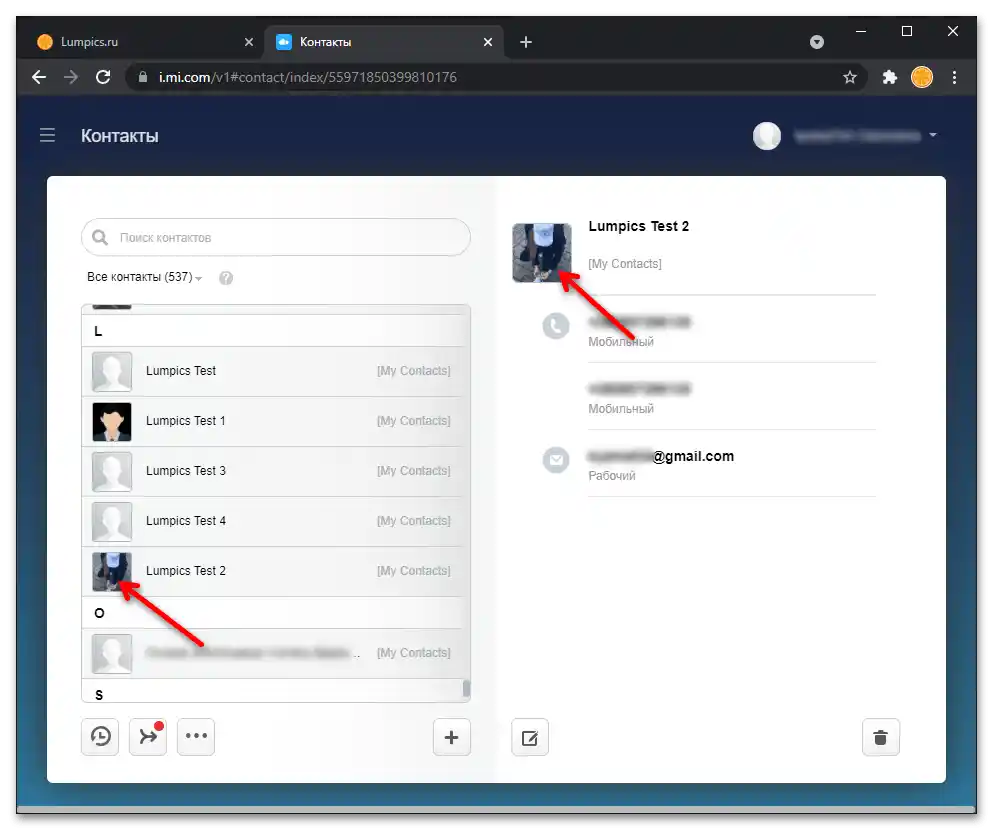Open the Chrome profile avatar

pyautogui.click(x=921, y=77)
